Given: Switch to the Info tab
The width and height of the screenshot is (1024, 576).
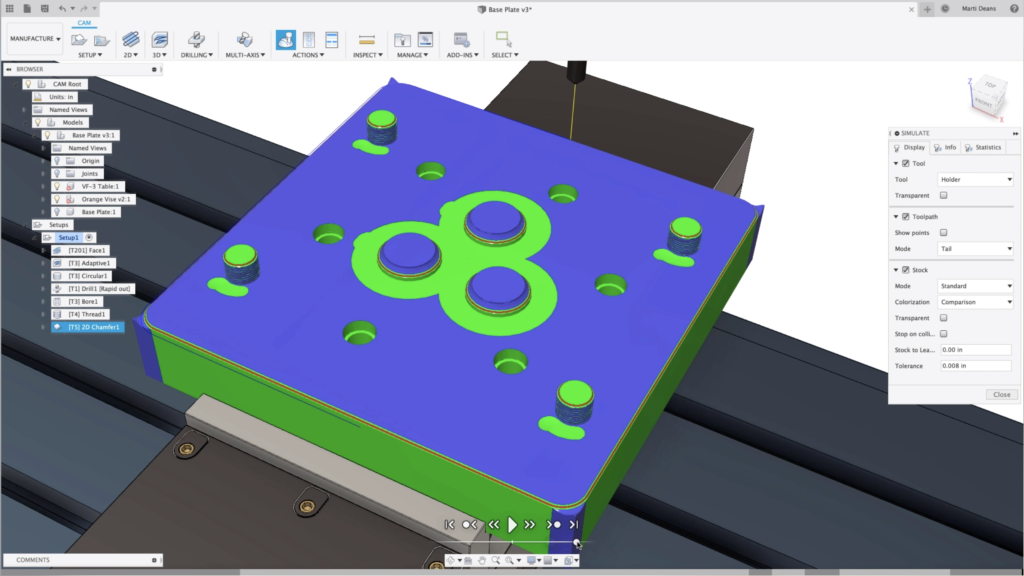Looking at the screenshot, I should 945,148.
